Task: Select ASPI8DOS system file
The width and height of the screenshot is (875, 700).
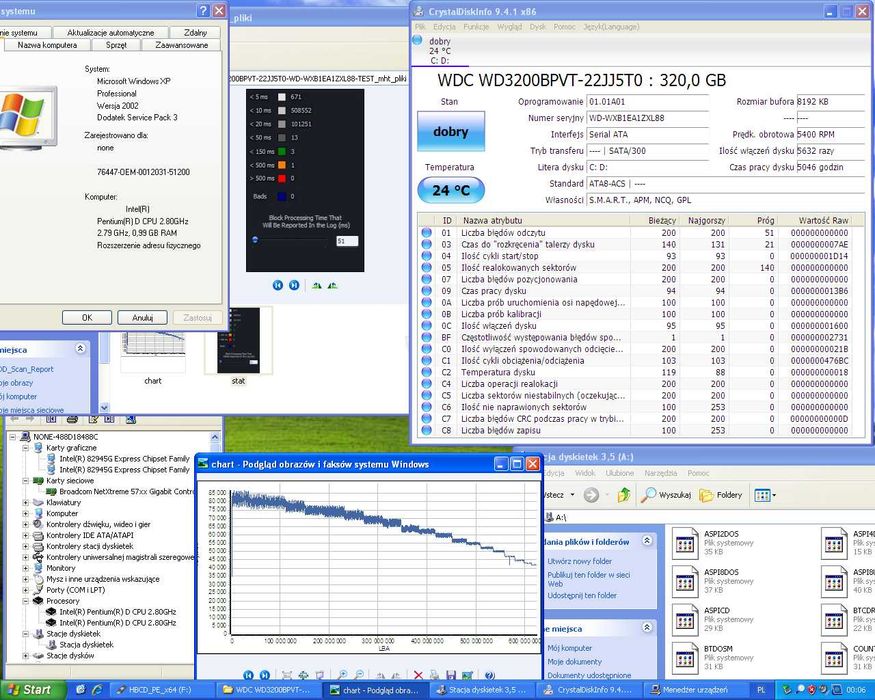Action: [712, 581]
